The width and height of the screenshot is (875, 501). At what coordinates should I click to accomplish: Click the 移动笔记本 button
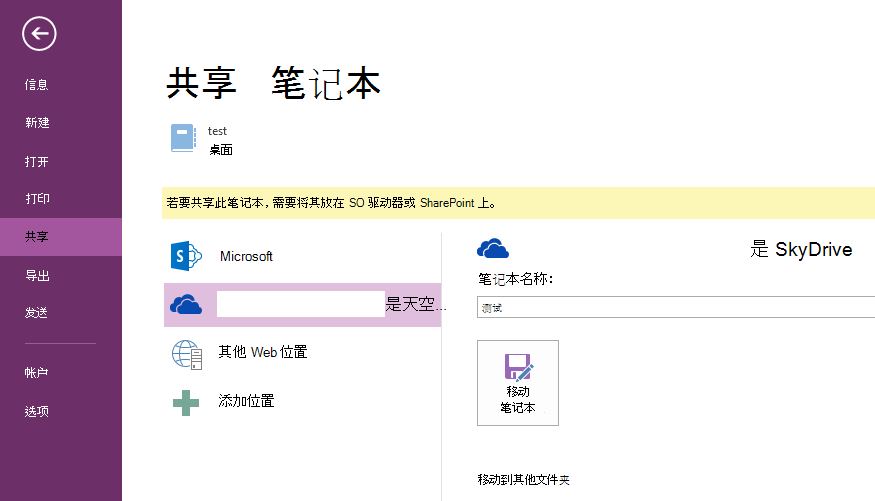click(518, 383)
